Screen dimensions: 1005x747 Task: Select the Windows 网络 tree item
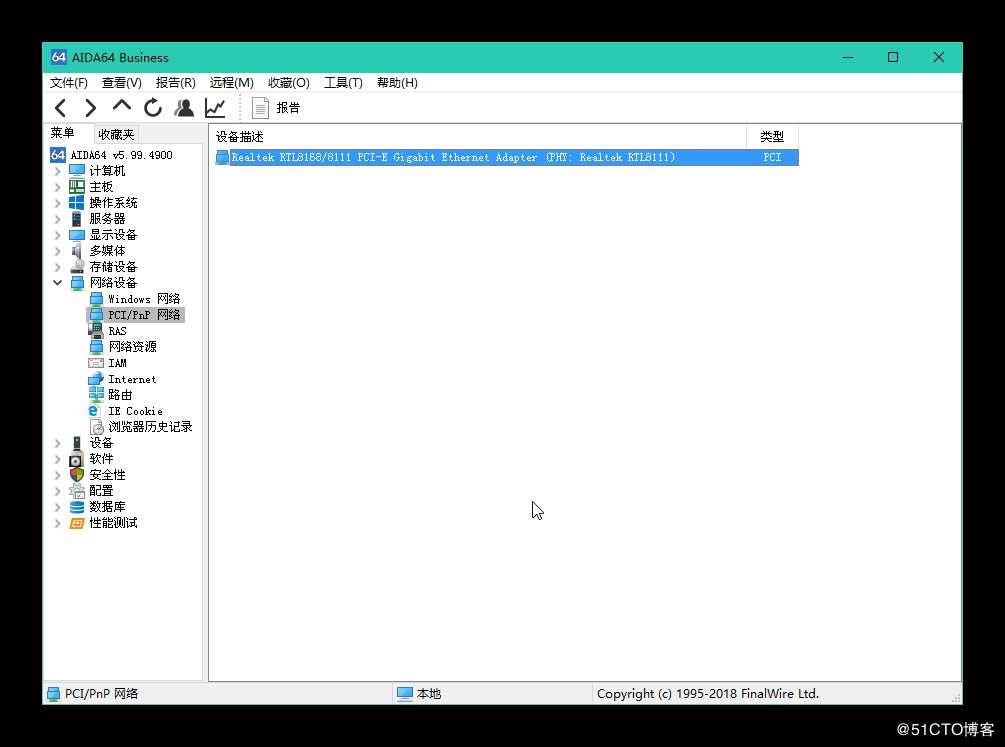[x=135, y=299]
